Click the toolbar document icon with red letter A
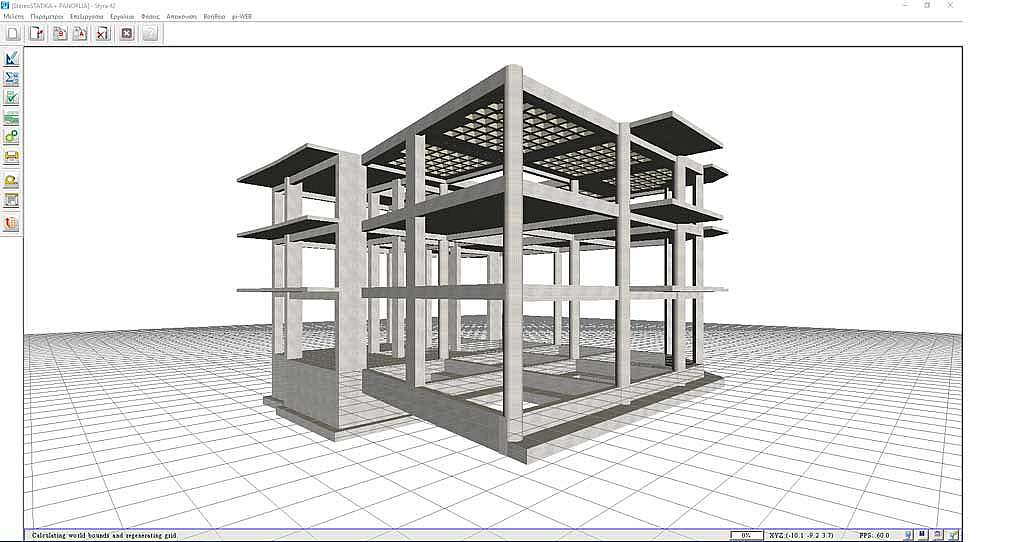The height and width of the screenshot is (542, 1024). coord(79,33)
